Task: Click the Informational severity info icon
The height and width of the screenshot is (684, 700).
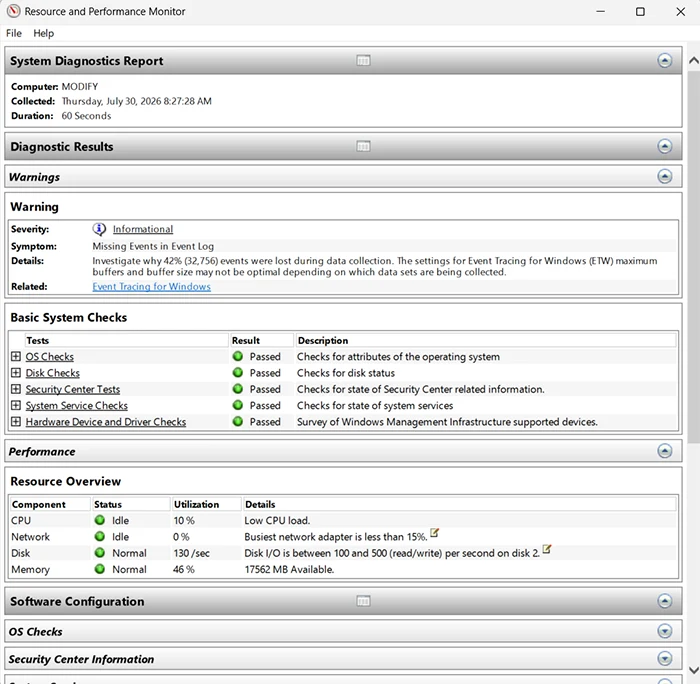Action: [x=99, y=229]
